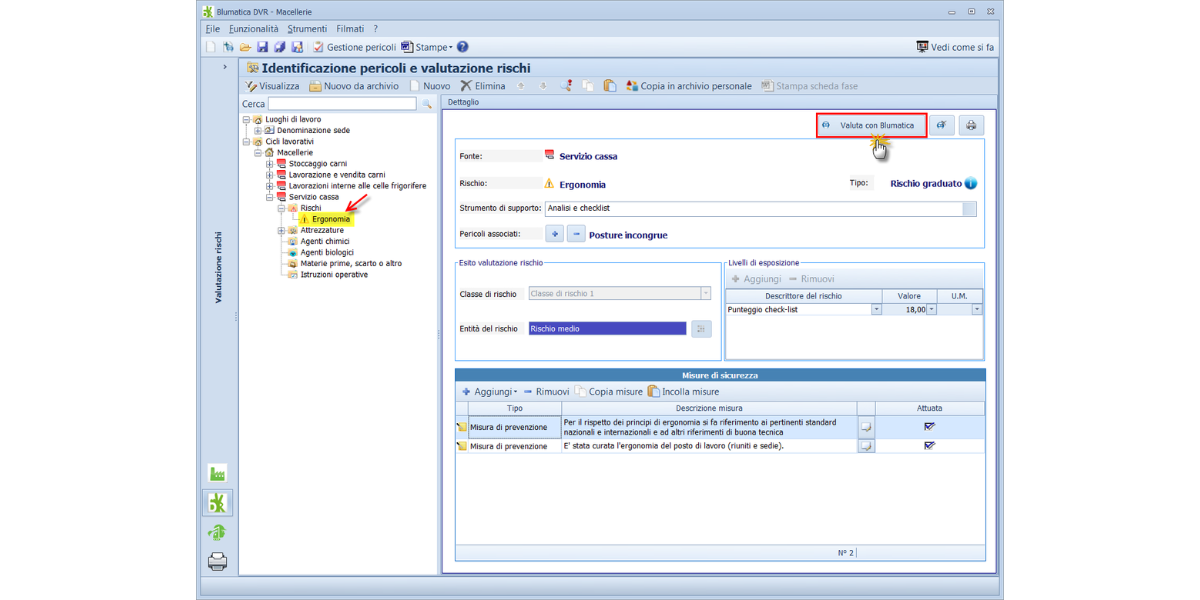Click the print icon beside Valuta con Blumatica

coord(970,125)
